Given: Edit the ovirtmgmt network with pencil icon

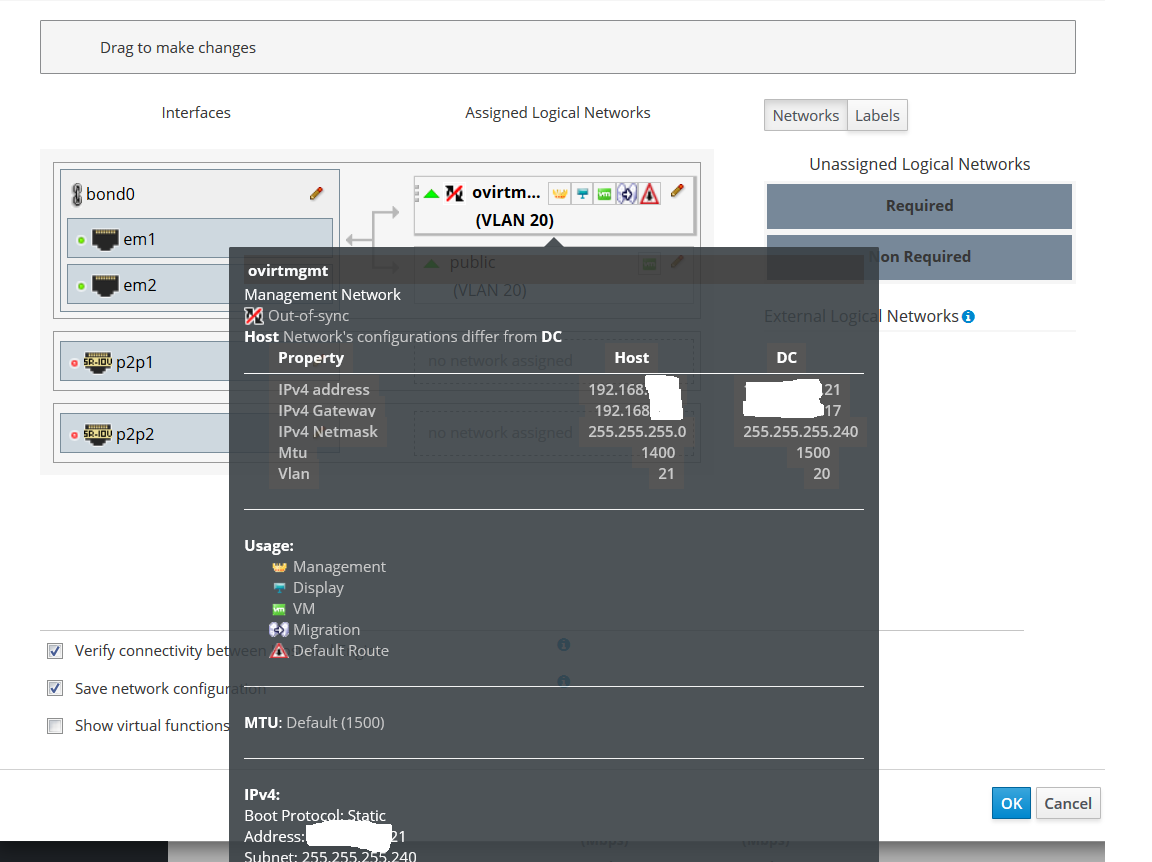Looking at the screenshot, I should pos(677,190).
